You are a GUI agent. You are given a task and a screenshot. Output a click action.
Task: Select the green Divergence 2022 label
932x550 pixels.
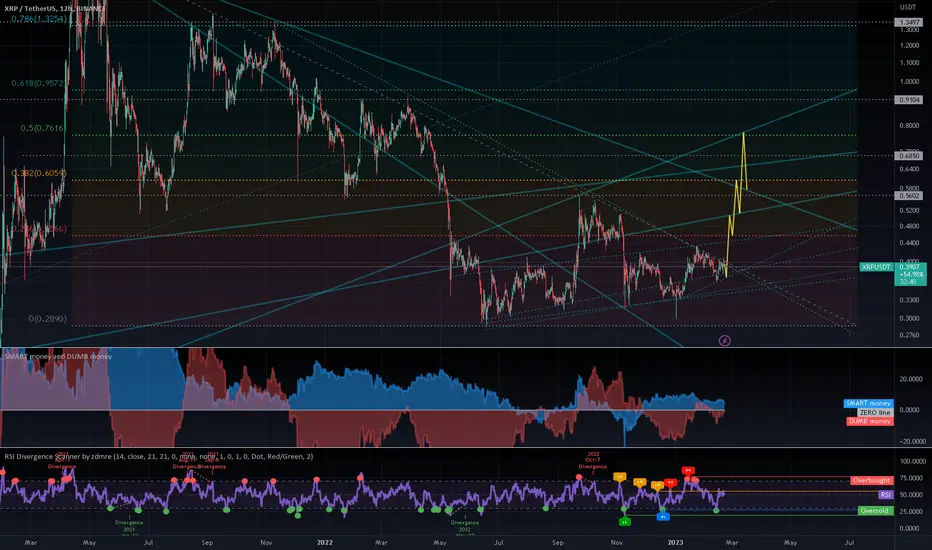pyautogui.click(x=464, y=526)
